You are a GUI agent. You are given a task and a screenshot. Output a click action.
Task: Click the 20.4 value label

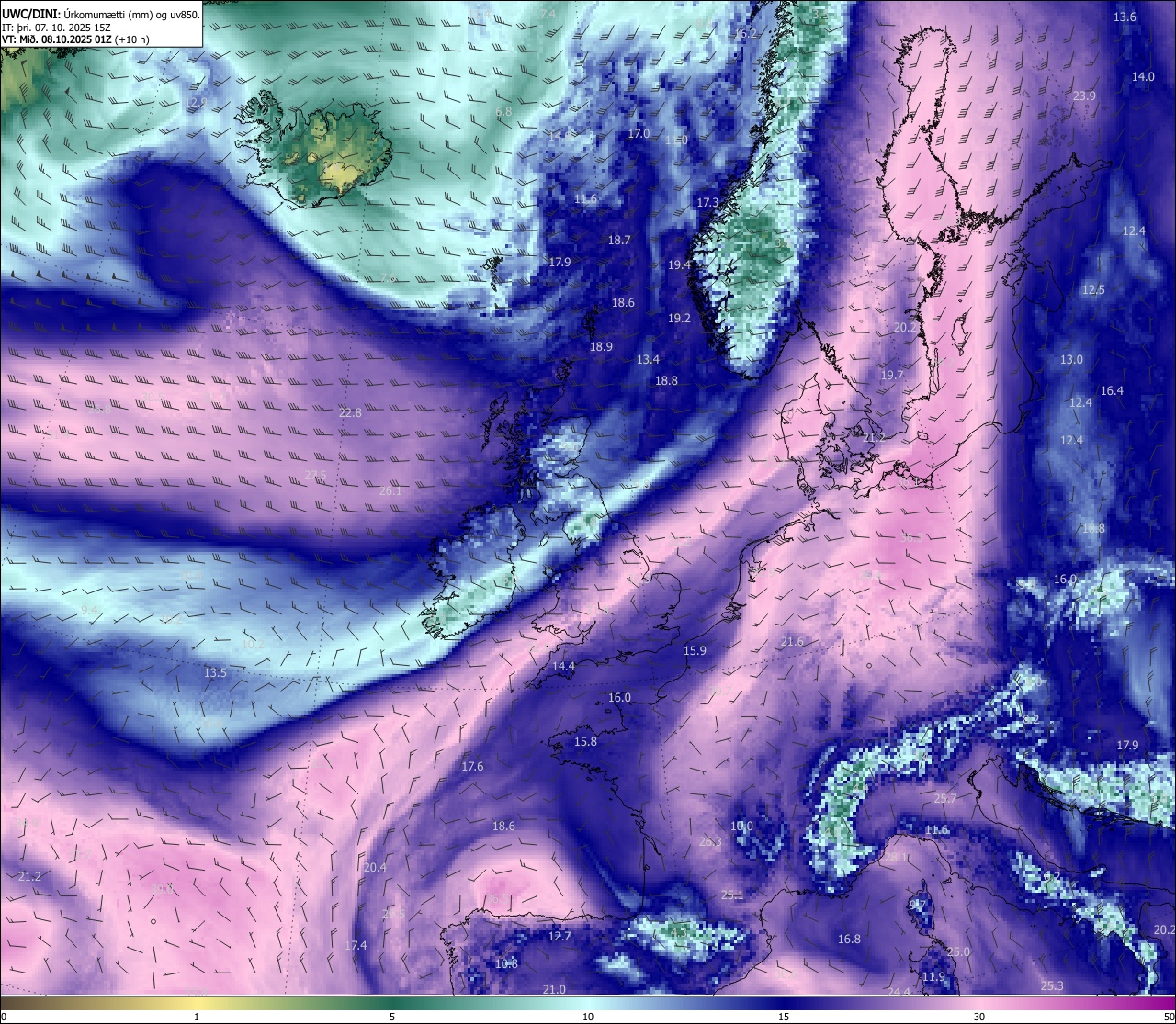(375, 867)
